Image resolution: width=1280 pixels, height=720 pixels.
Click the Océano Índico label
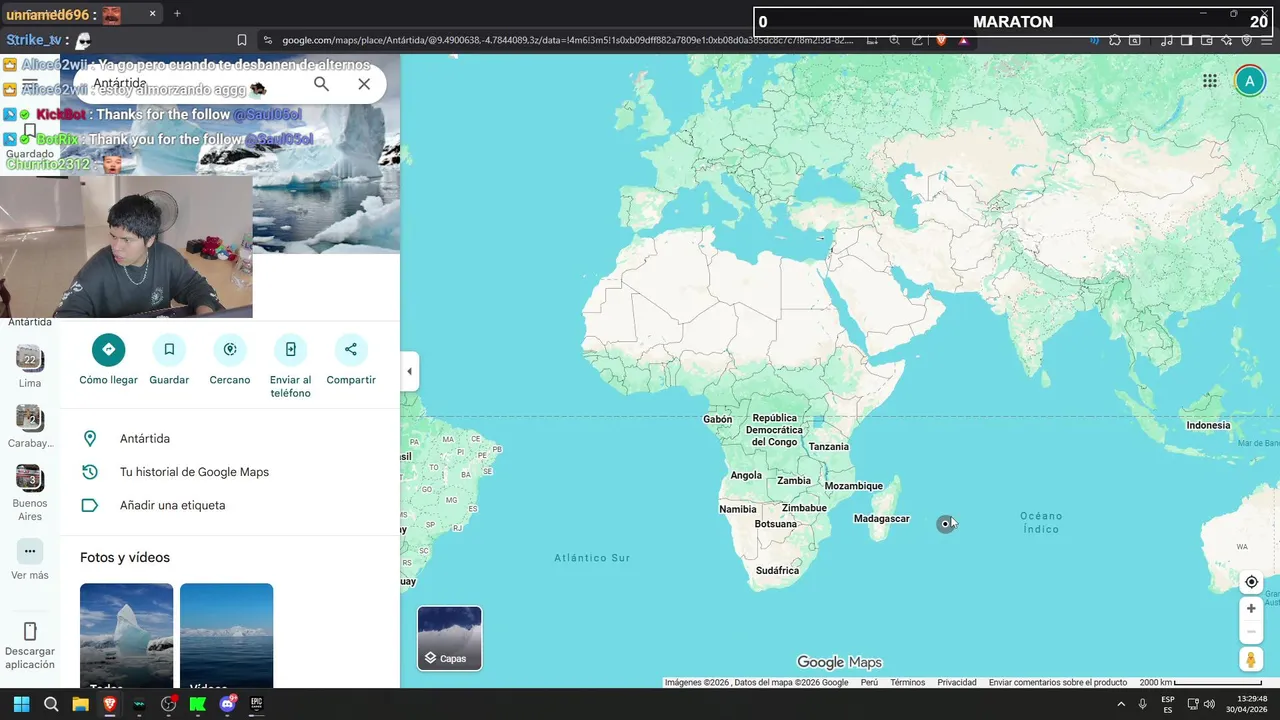1041,522
